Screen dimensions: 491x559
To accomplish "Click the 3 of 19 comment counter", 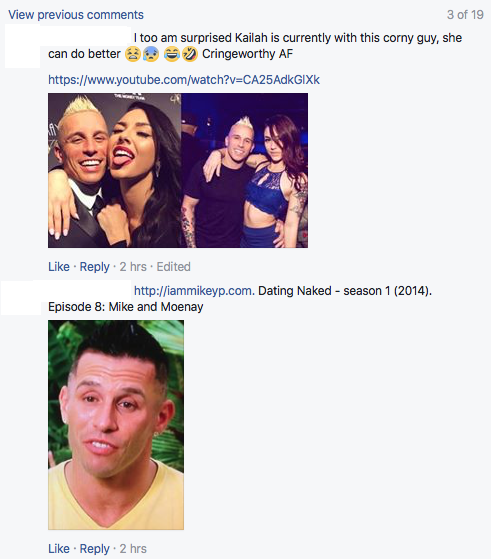I will click(x=465, y=15).
